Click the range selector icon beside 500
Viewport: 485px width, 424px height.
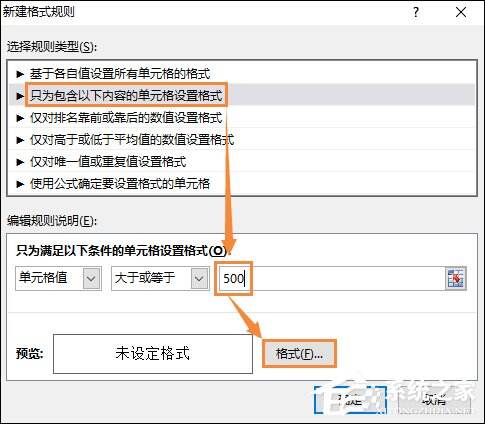tap(456, 278)
